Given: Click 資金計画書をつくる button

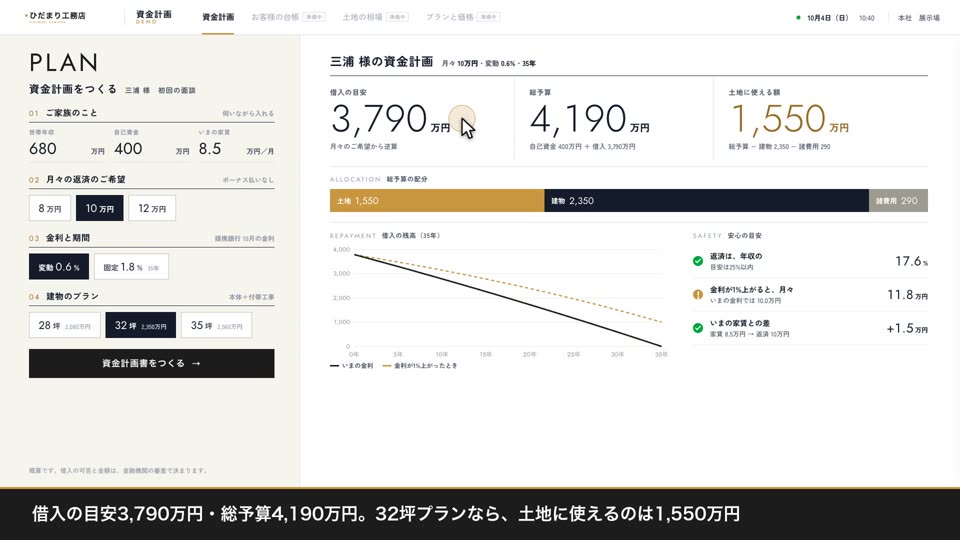Looking at the screenshot, I should [151, 363].
